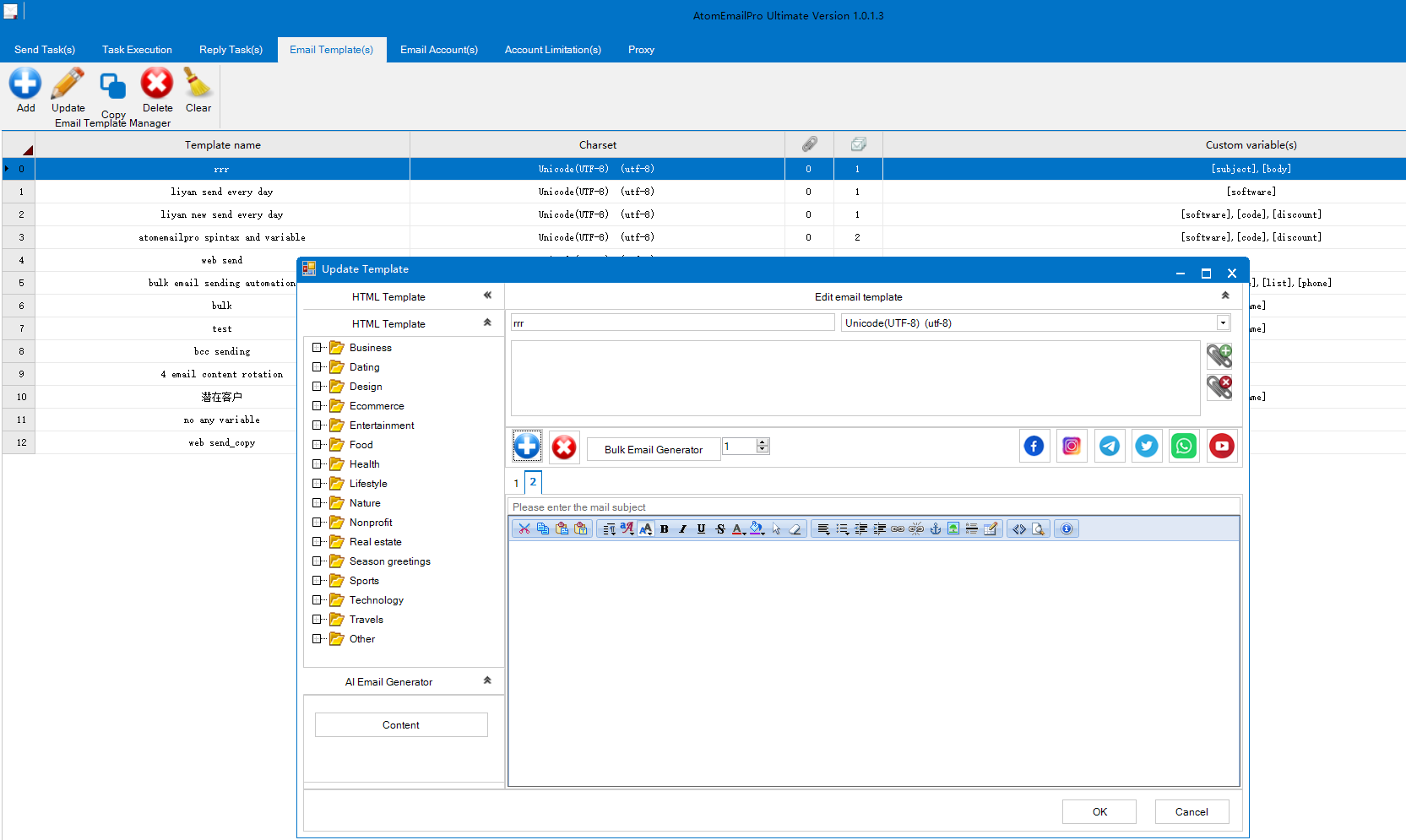Click the Copy template icon
1406x840 pixels.
[x=112, y=85]
